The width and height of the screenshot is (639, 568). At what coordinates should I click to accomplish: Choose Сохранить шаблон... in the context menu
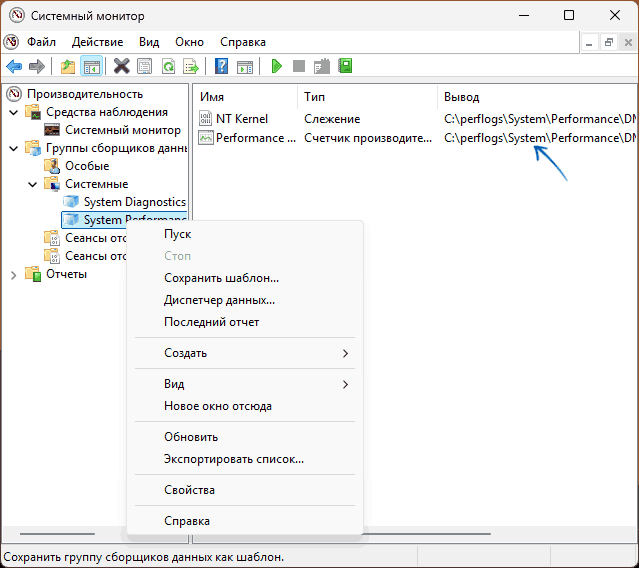(245, 278)
